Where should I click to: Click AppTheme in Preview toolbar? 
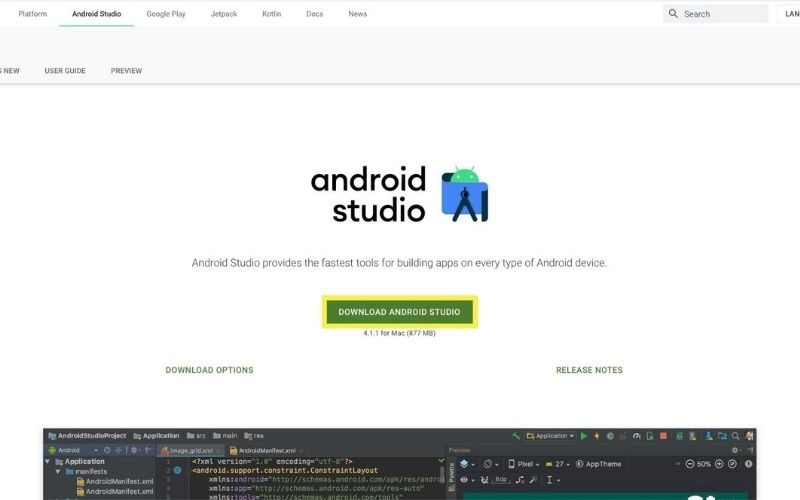(x=599, y=464)
